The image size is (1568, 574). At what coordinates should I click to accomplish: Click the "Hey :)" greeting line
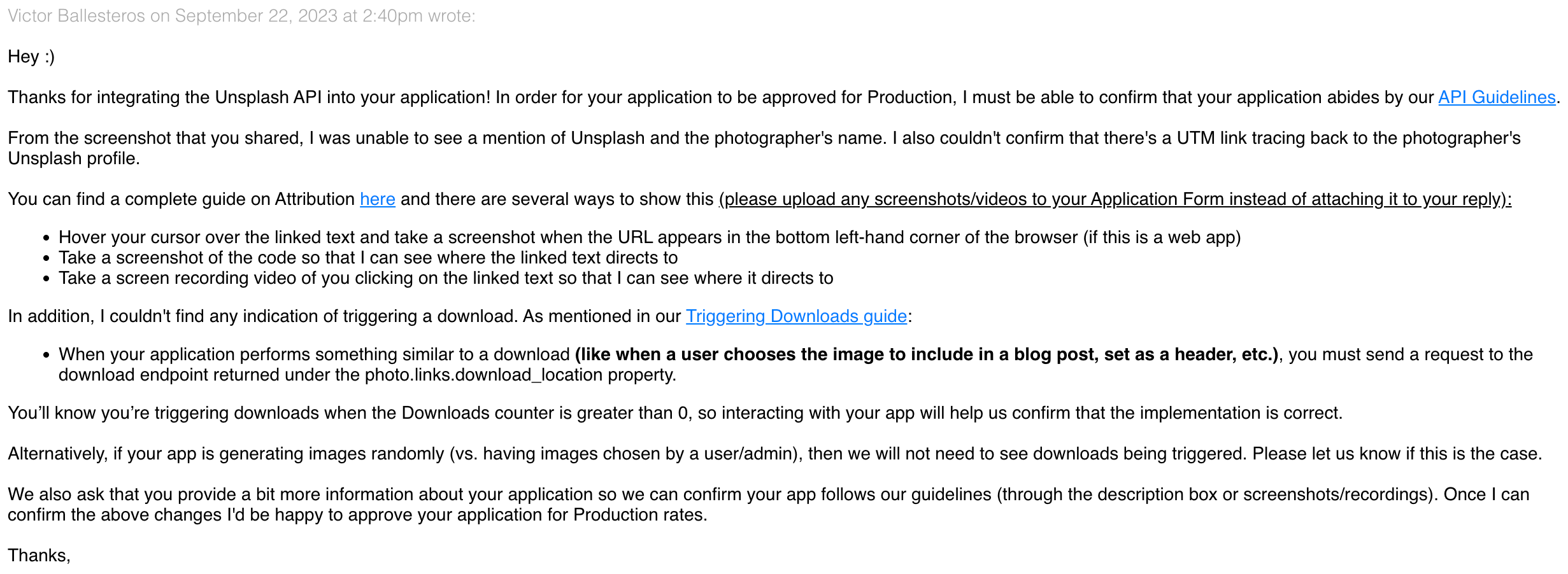pos(31,57)
